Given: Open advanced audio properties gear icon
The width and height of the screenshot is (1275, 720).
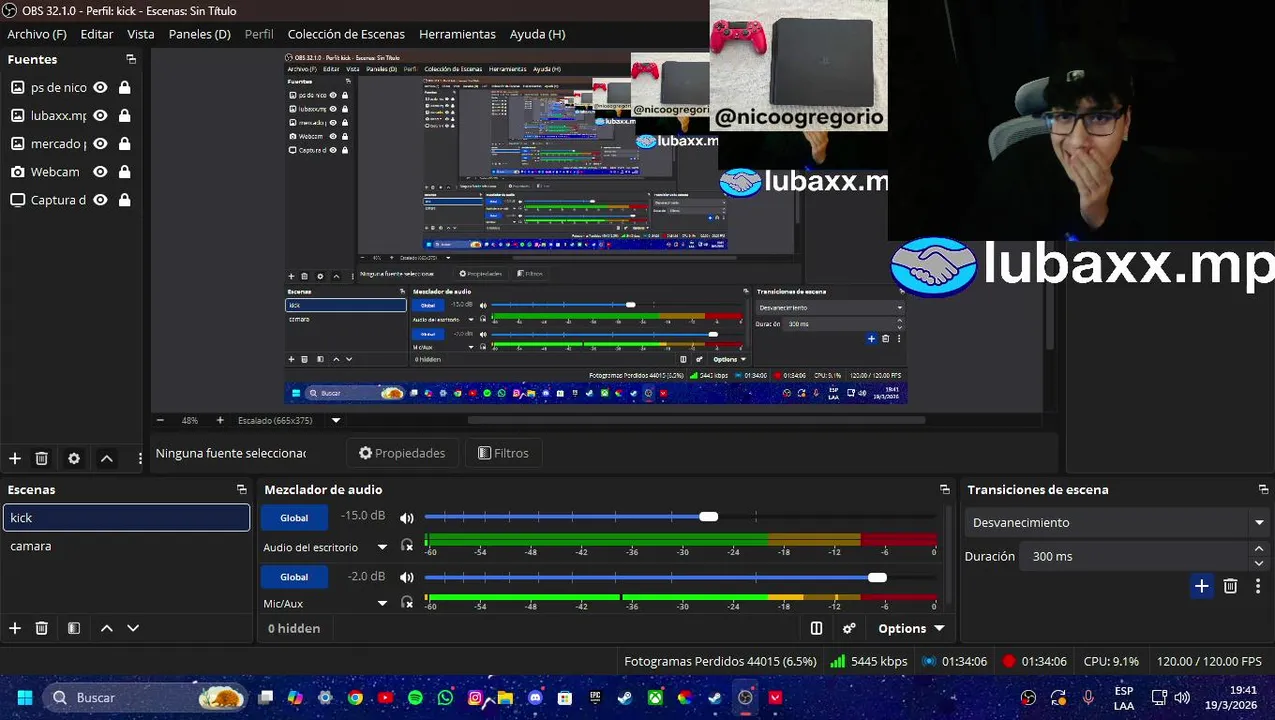Looking at the screenshot, I should 849,628.
